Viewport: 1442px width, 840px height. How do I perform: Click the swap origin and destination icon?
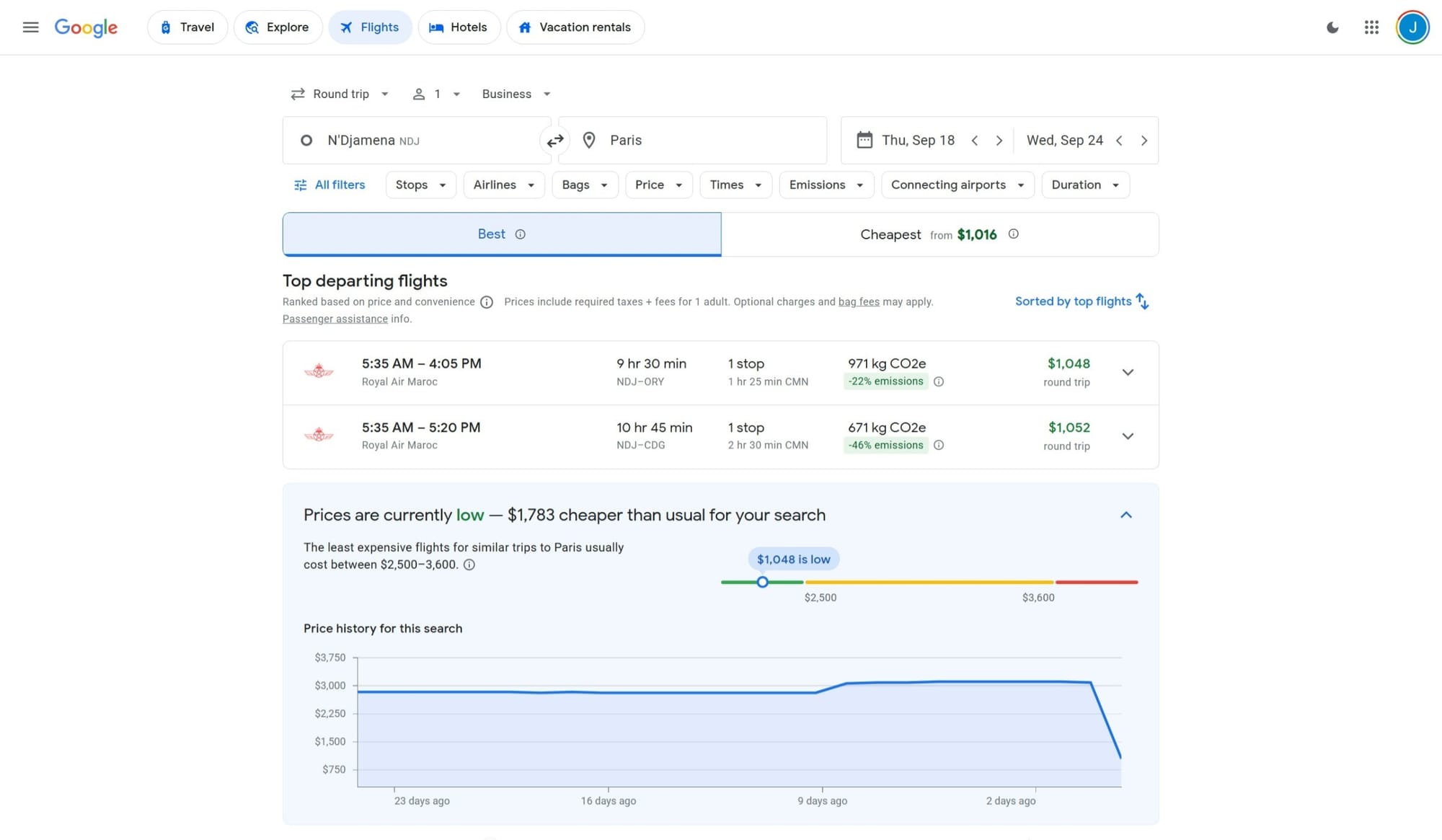tap(554, 141)
